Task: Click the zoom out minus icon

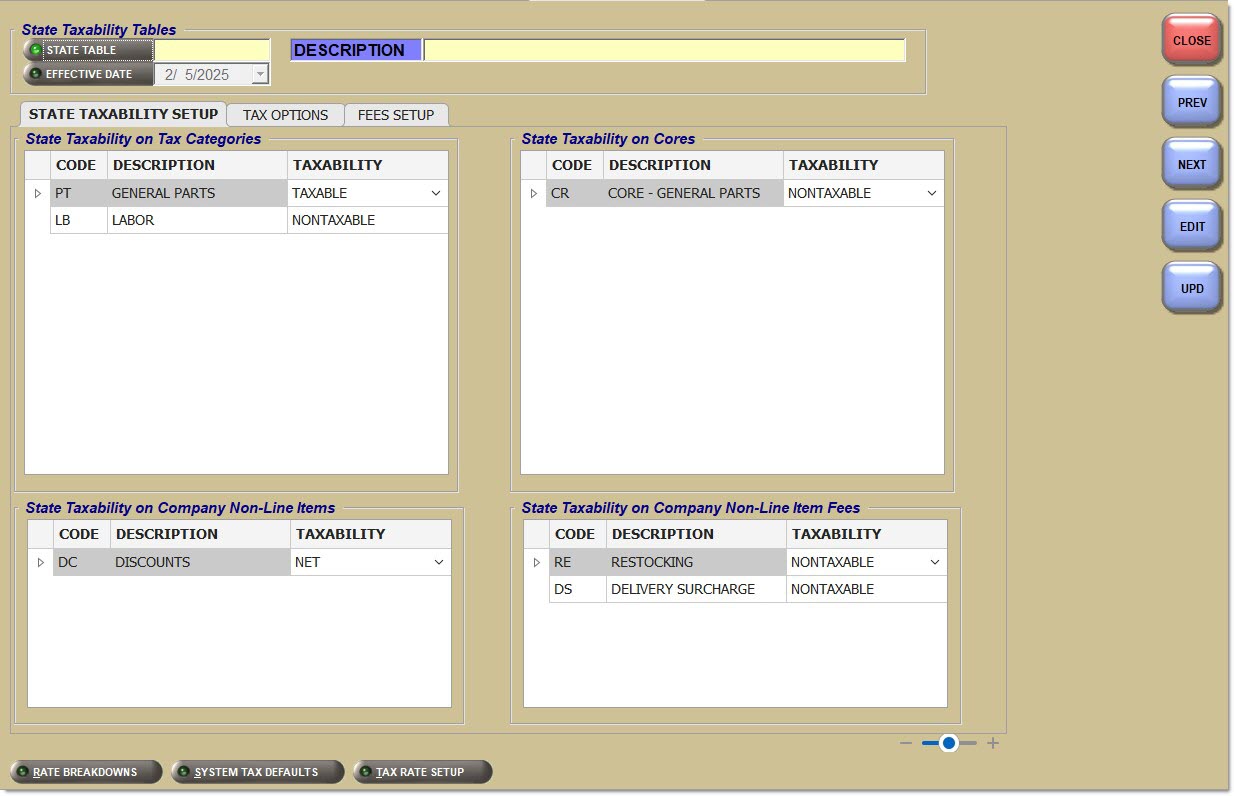Action: pos(905,743)
